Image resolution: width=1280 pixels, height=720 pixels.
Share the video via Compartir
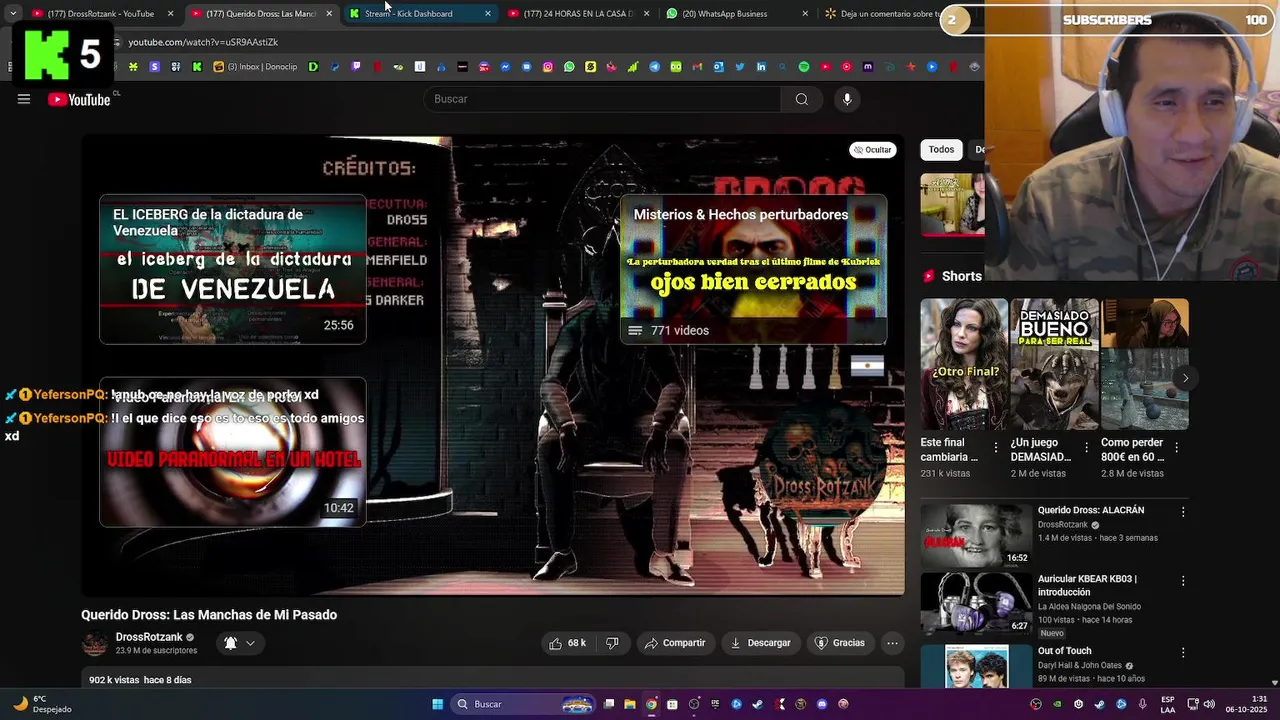(675, 643)
